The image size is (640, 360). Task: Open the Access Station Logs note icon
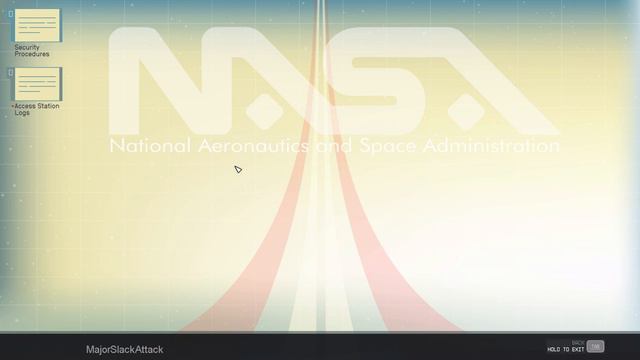click(37, 84)
